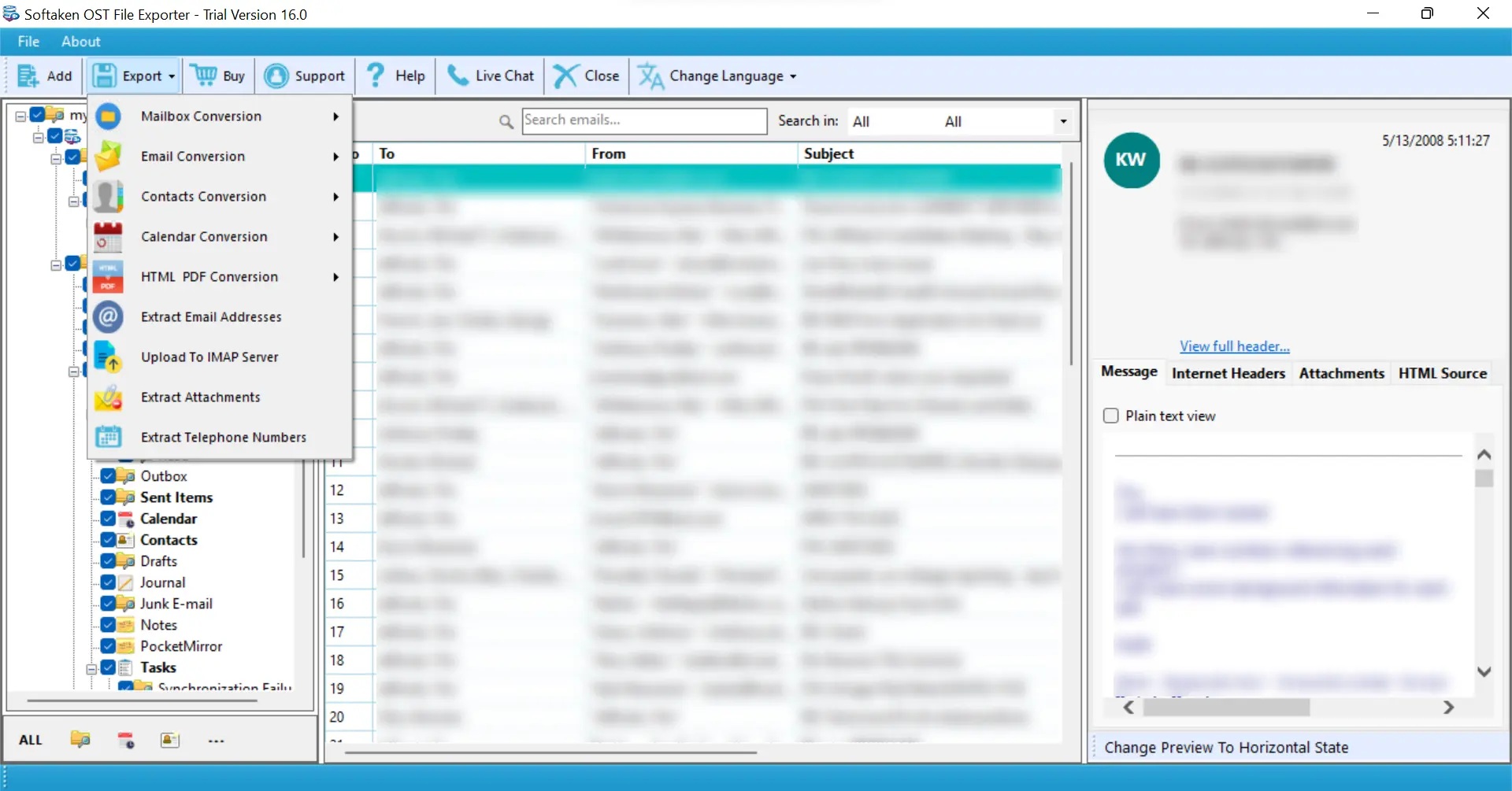Image resolution: width=1512 pixels, height=791 pixels.
Task: Click the Change Language translate icon
Action: pyautogui.click(x=650, y=76)
